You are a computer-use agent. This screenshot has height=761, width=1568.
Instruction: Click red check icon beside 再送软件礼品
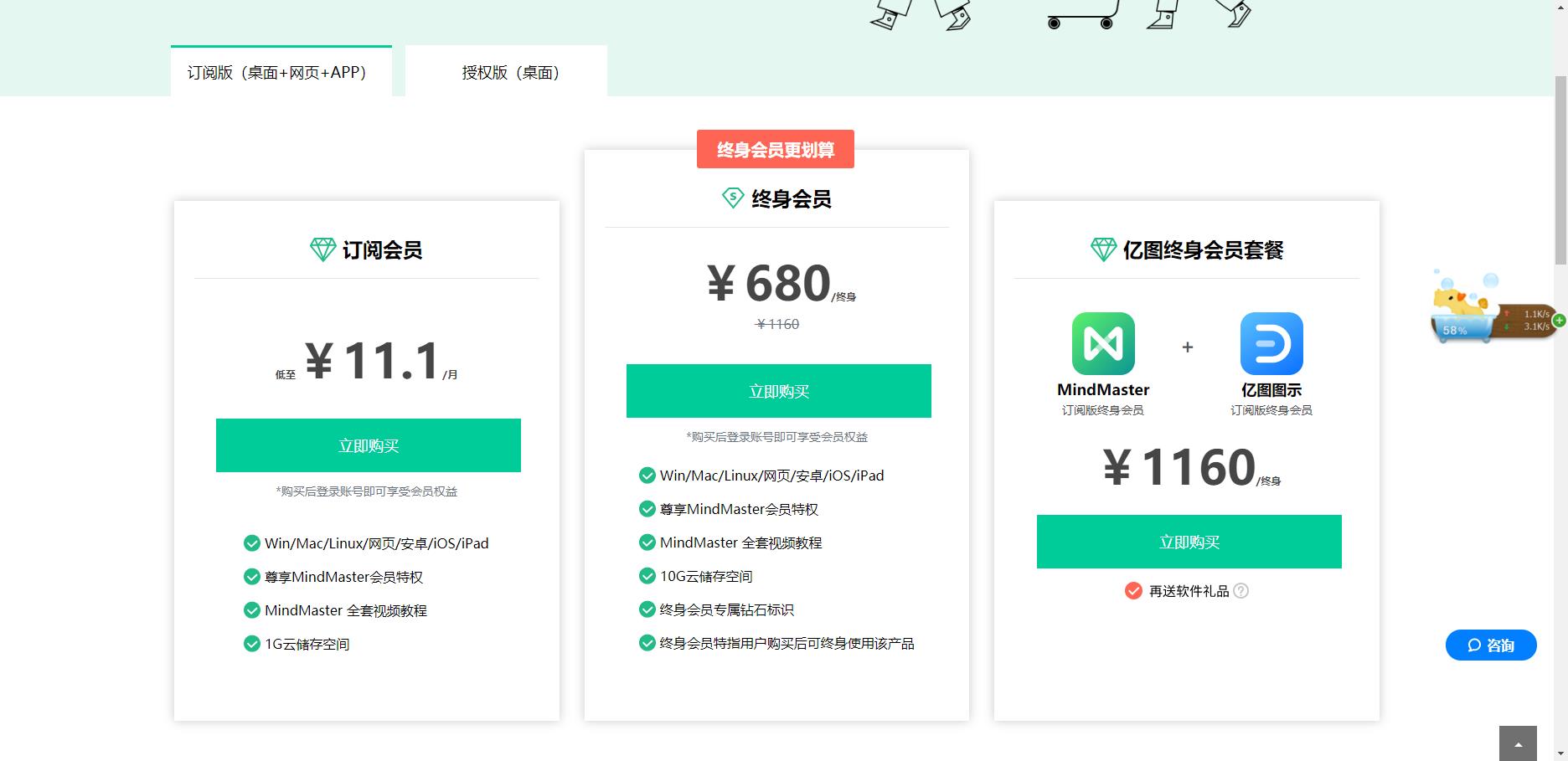(1133, 591)
